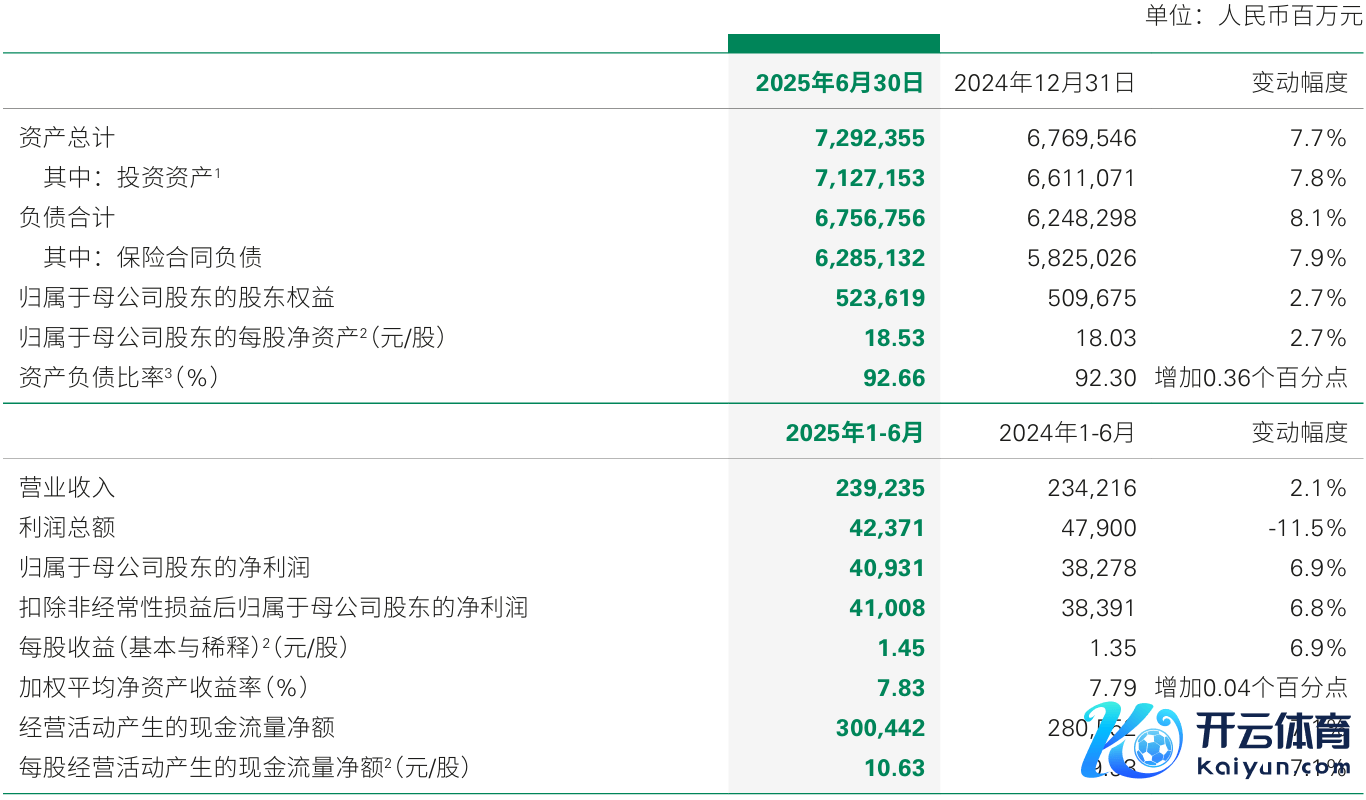Select the 2024年12月31日 column header
This screenshot has width=1366, height=800.
tap(1044, 83)
